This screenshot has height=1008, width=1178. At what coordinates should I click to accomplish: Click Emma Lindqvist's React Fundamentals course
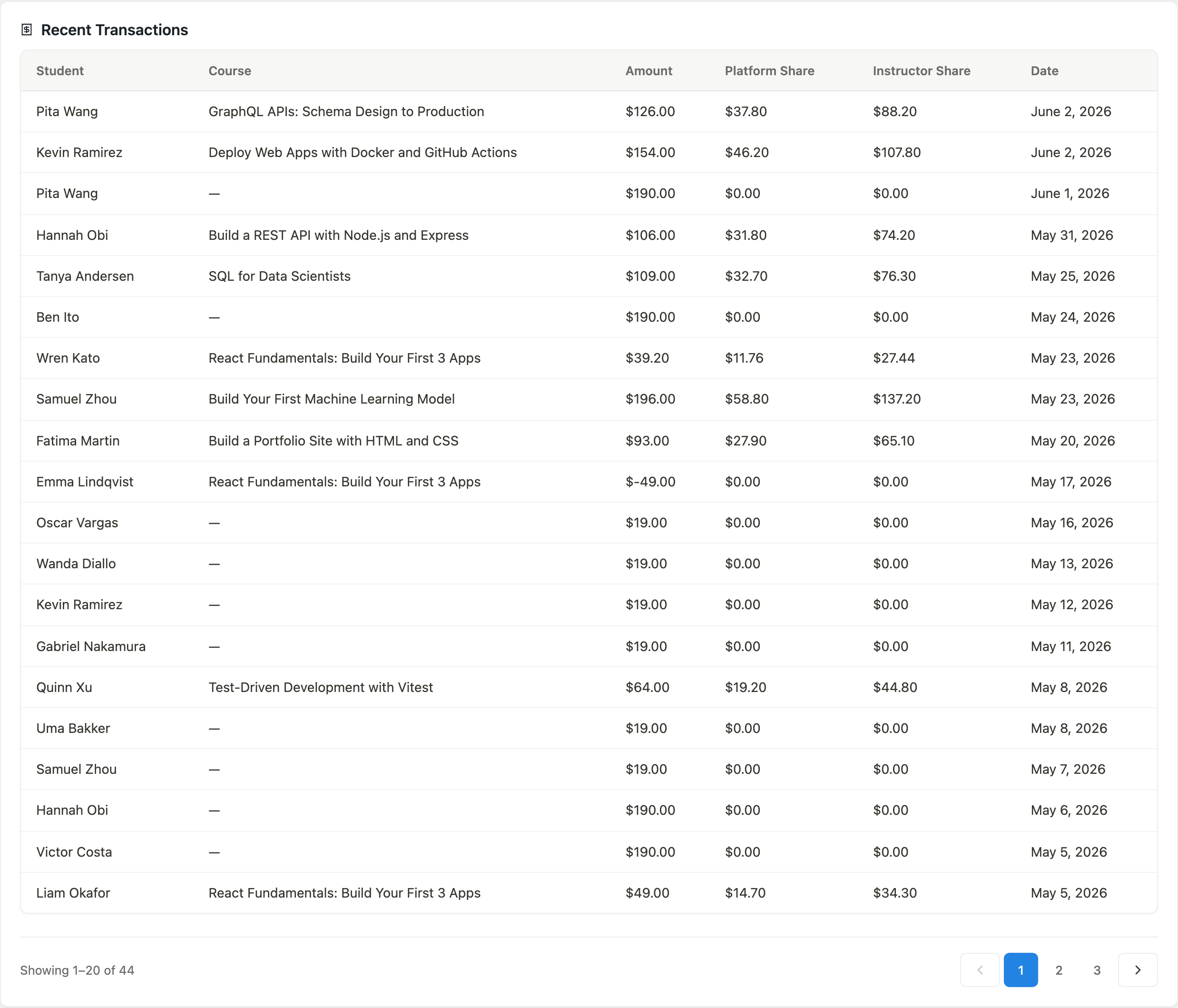tap(344, 482)
